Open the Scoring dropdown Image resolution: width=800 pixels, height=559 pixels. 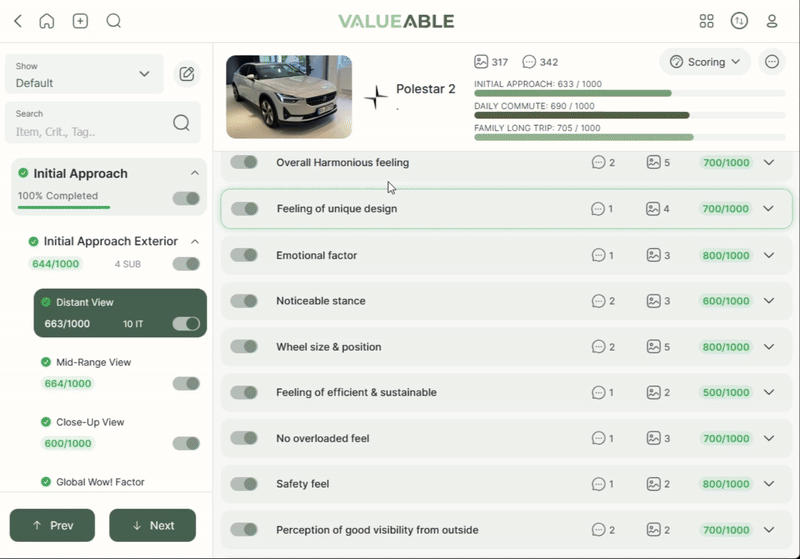705,62
